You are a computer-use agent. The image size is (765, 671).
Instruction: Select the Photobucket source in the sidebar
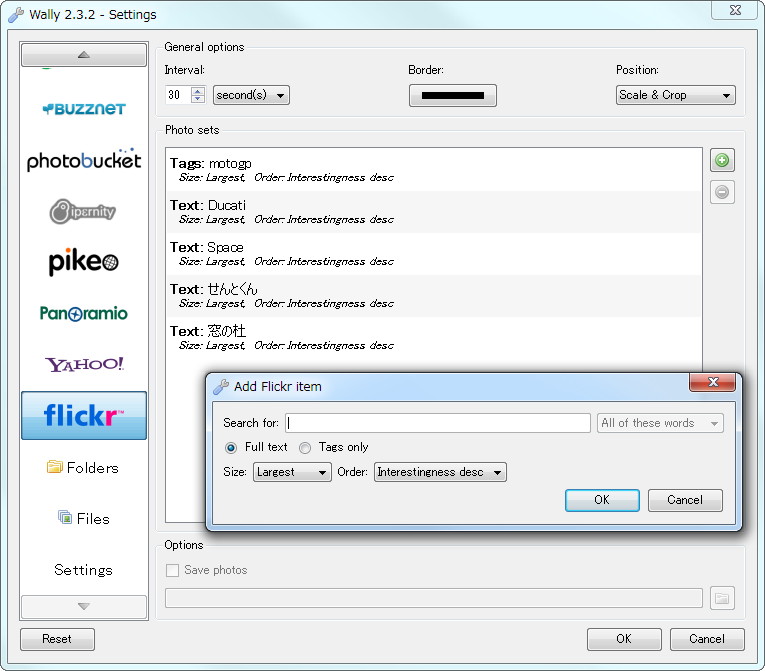click(84, 160)
